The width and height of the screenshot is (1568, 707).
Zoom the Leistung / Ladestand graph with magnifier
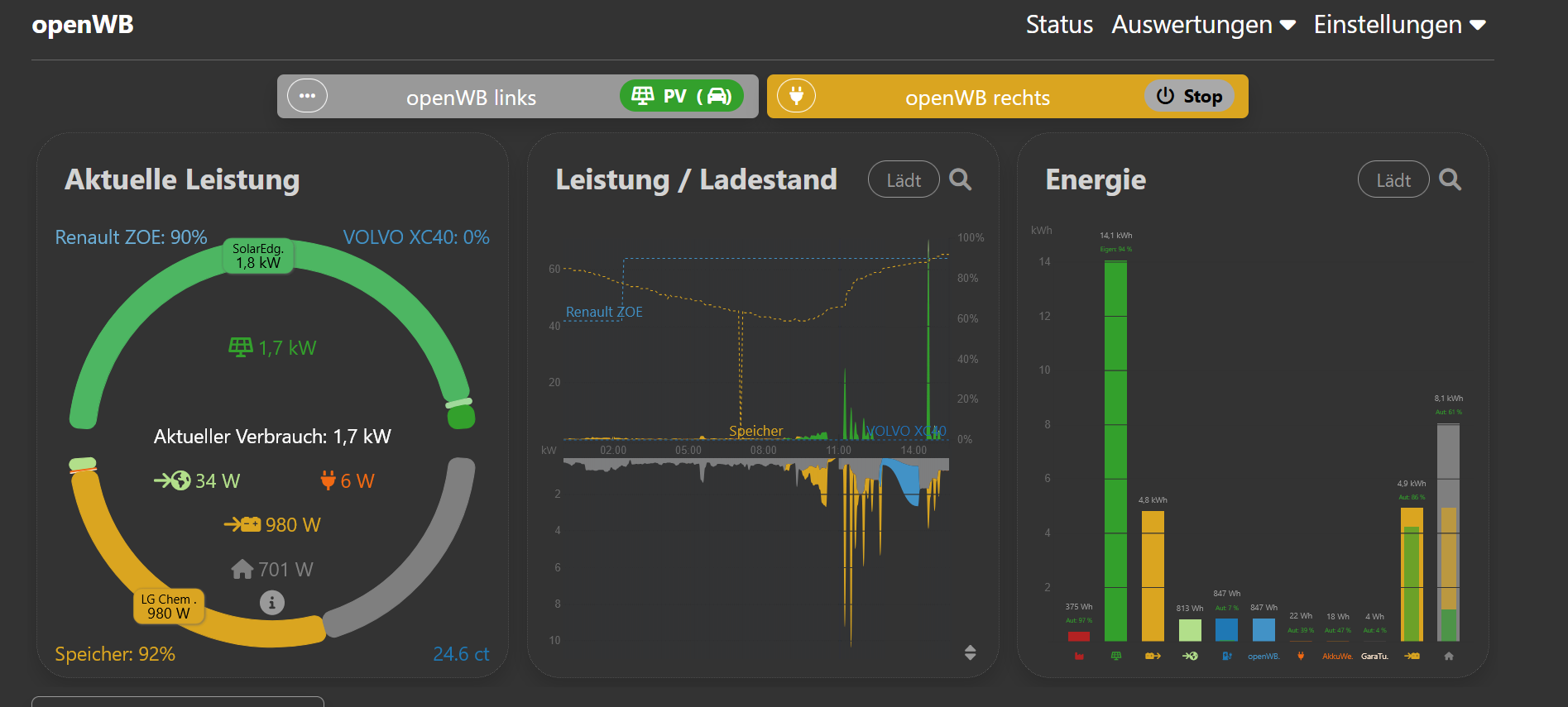point(960,179)
